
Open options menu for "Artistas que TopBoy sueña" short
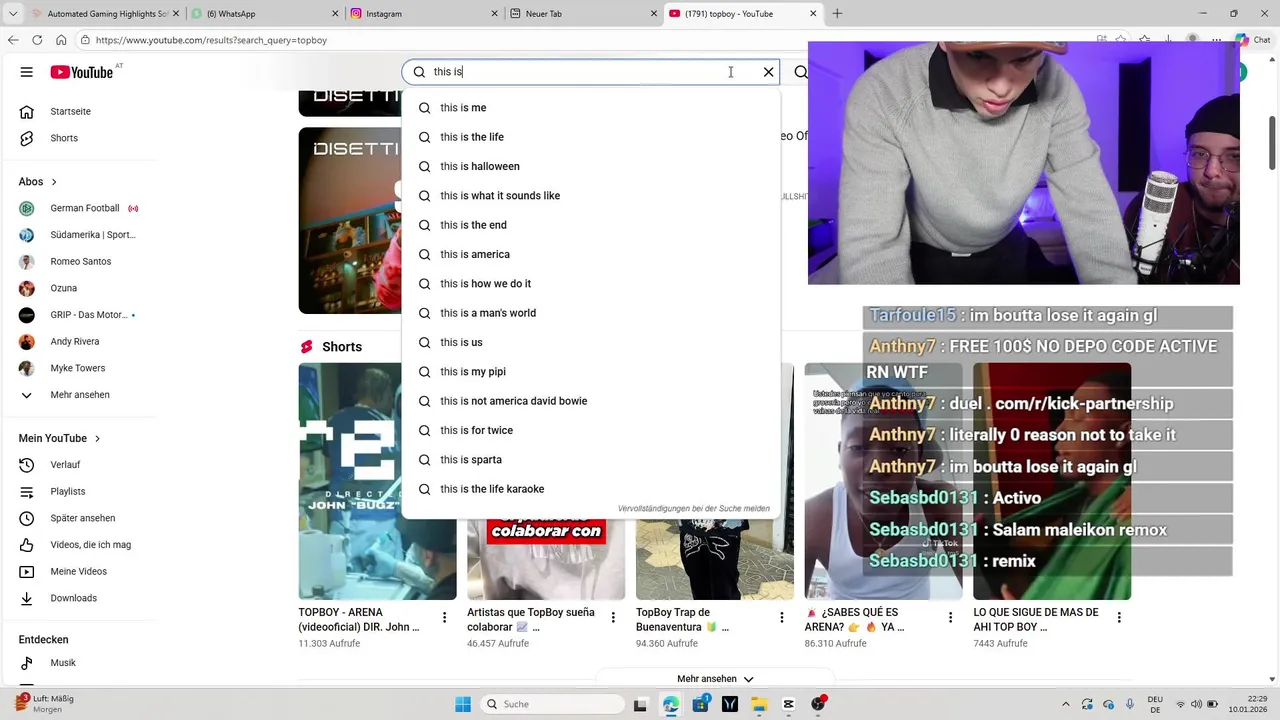tap(613, 618)
